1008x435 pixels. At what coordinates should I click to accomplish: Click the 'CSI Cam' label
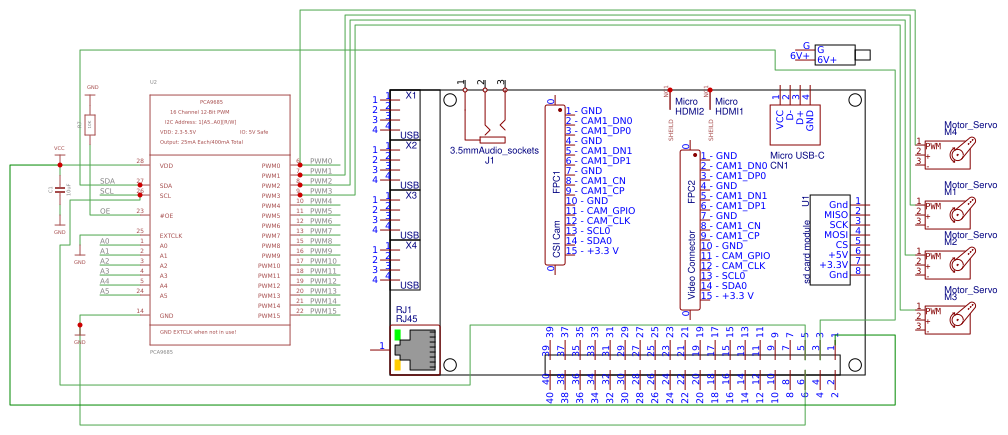tap(556, 239)
